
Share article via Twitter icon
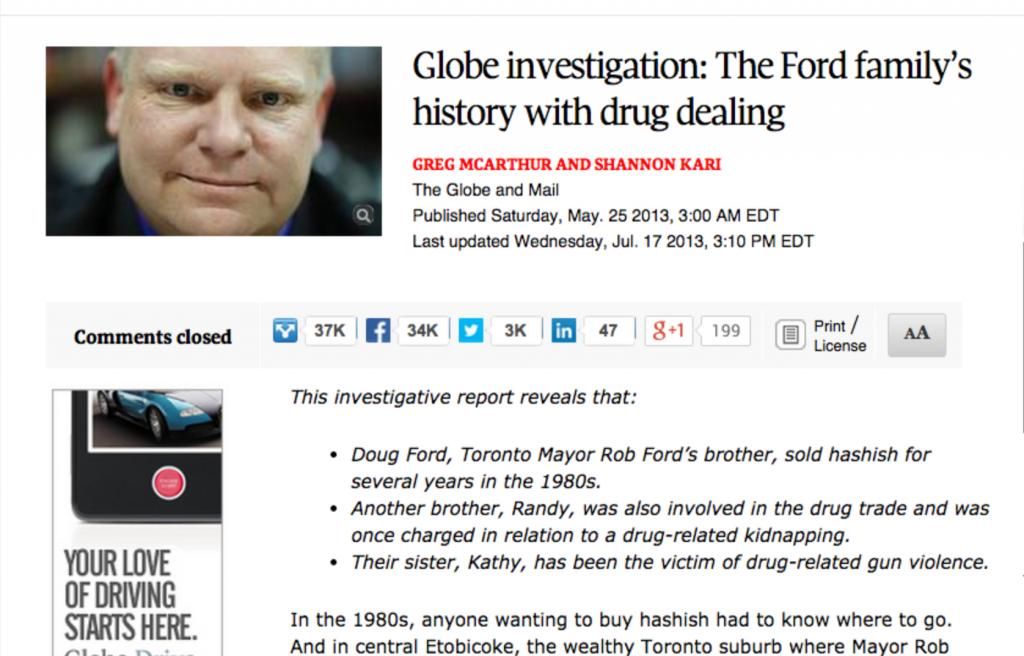point(470,331)
